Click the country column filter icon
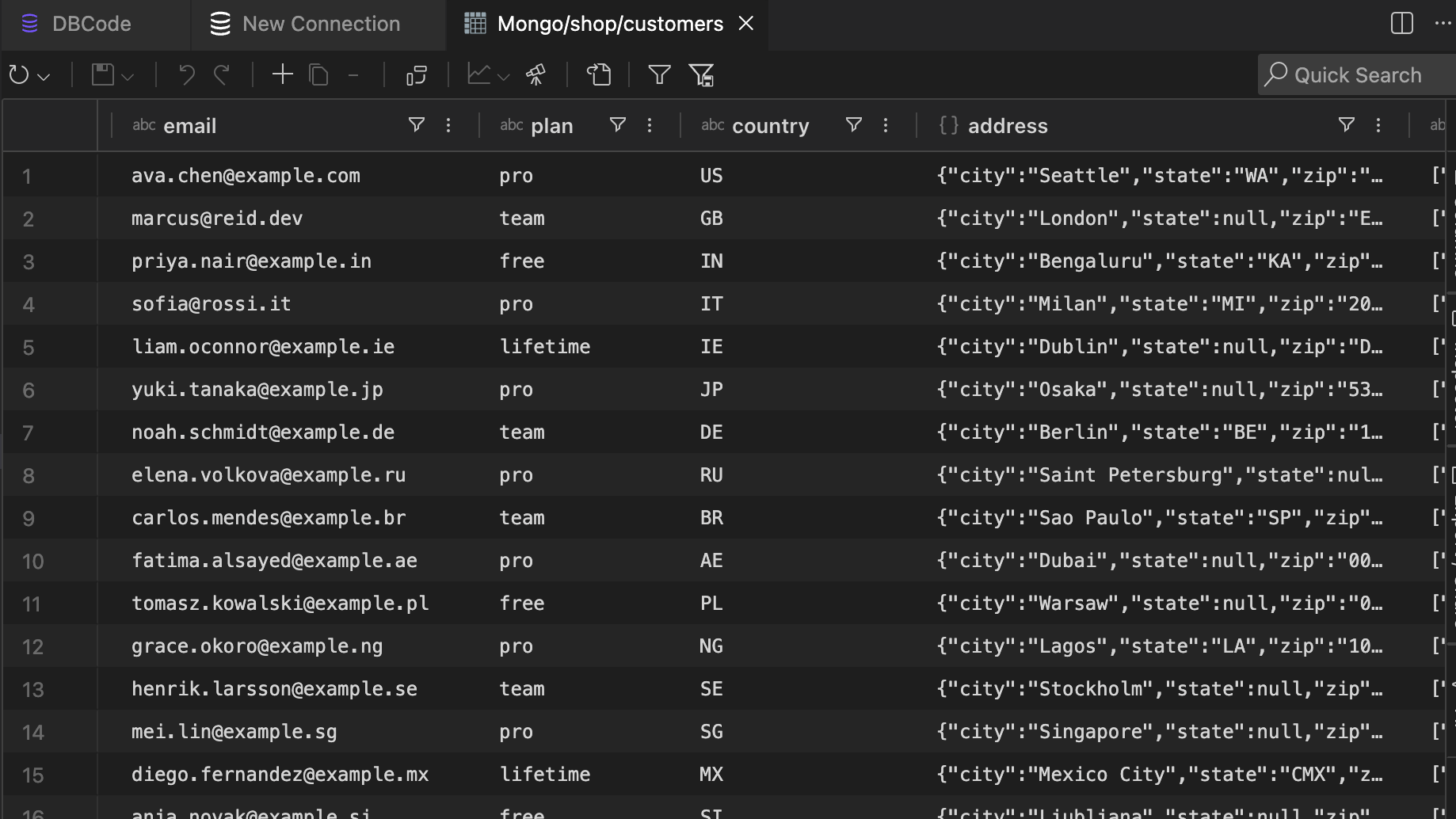Viewport: 1456px width, 819px height. pos(854,125)
